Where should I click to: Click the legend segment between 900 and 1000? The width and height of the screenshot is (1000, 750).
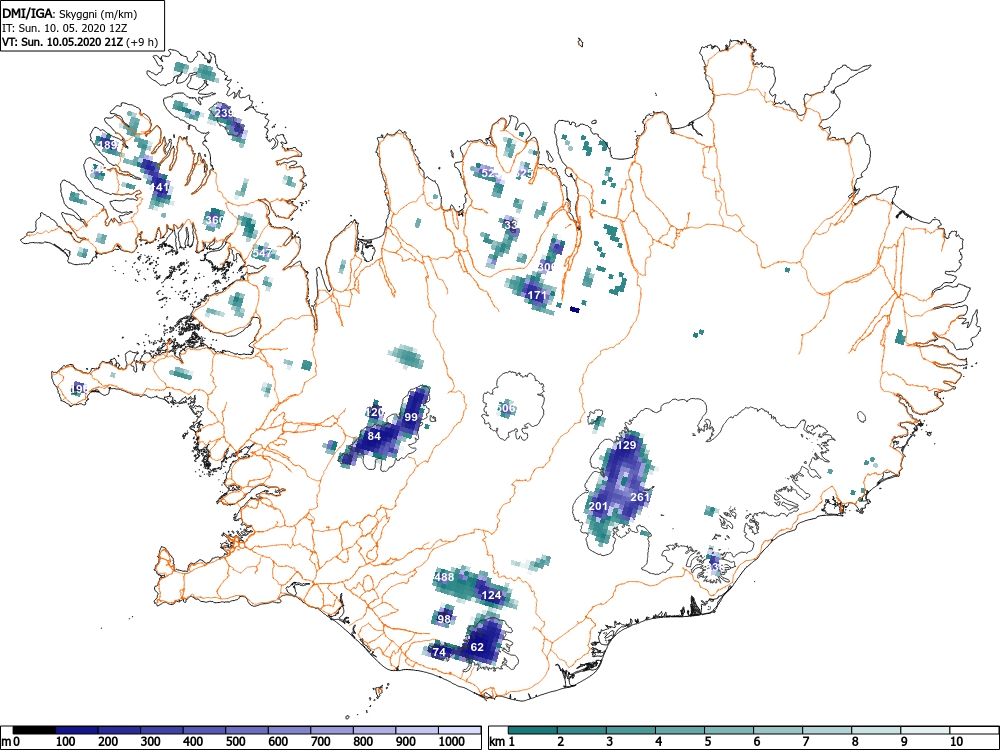pos(417,730)
